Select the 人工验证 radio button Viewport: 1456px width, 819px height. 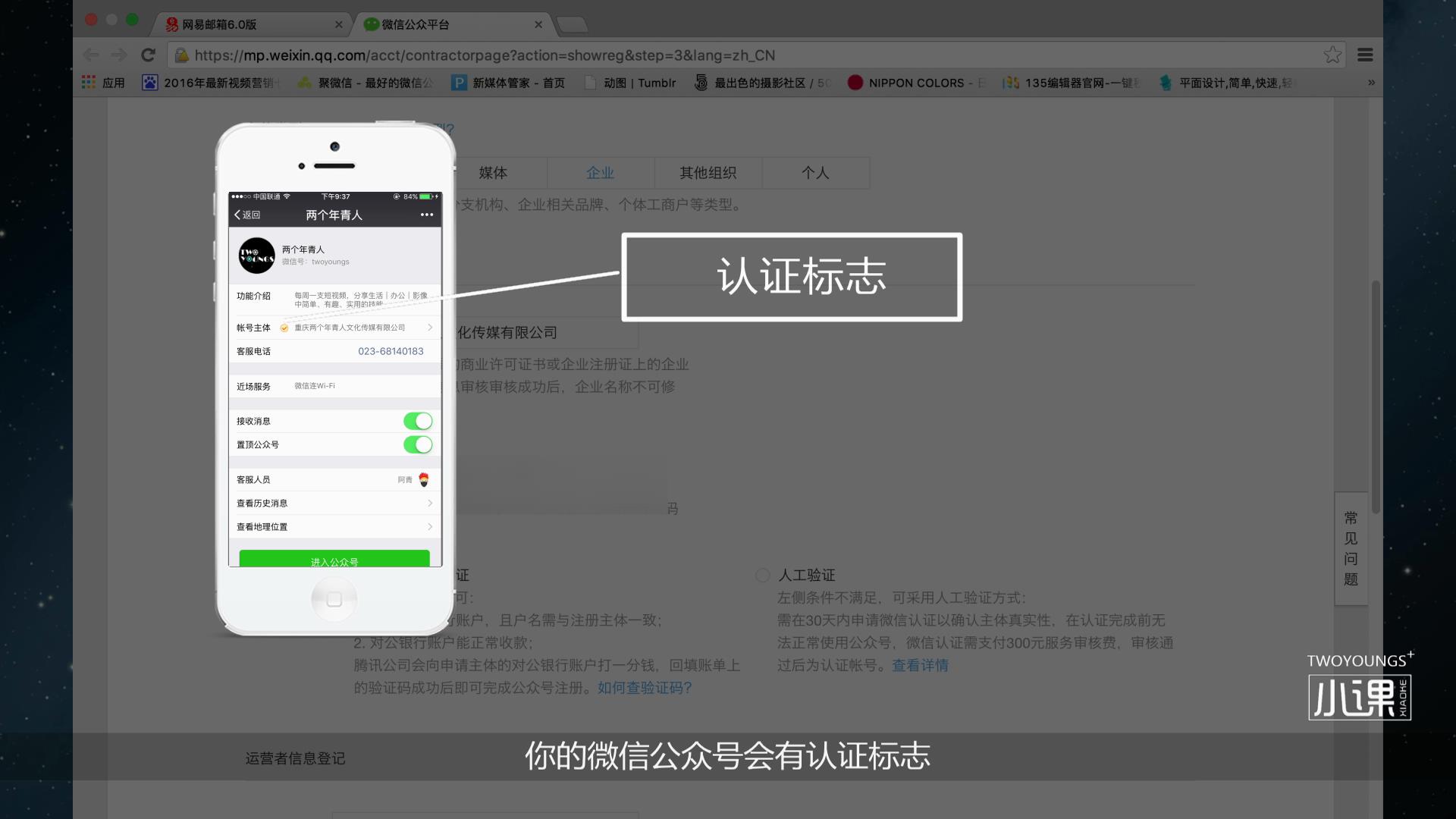click(762, 576)
